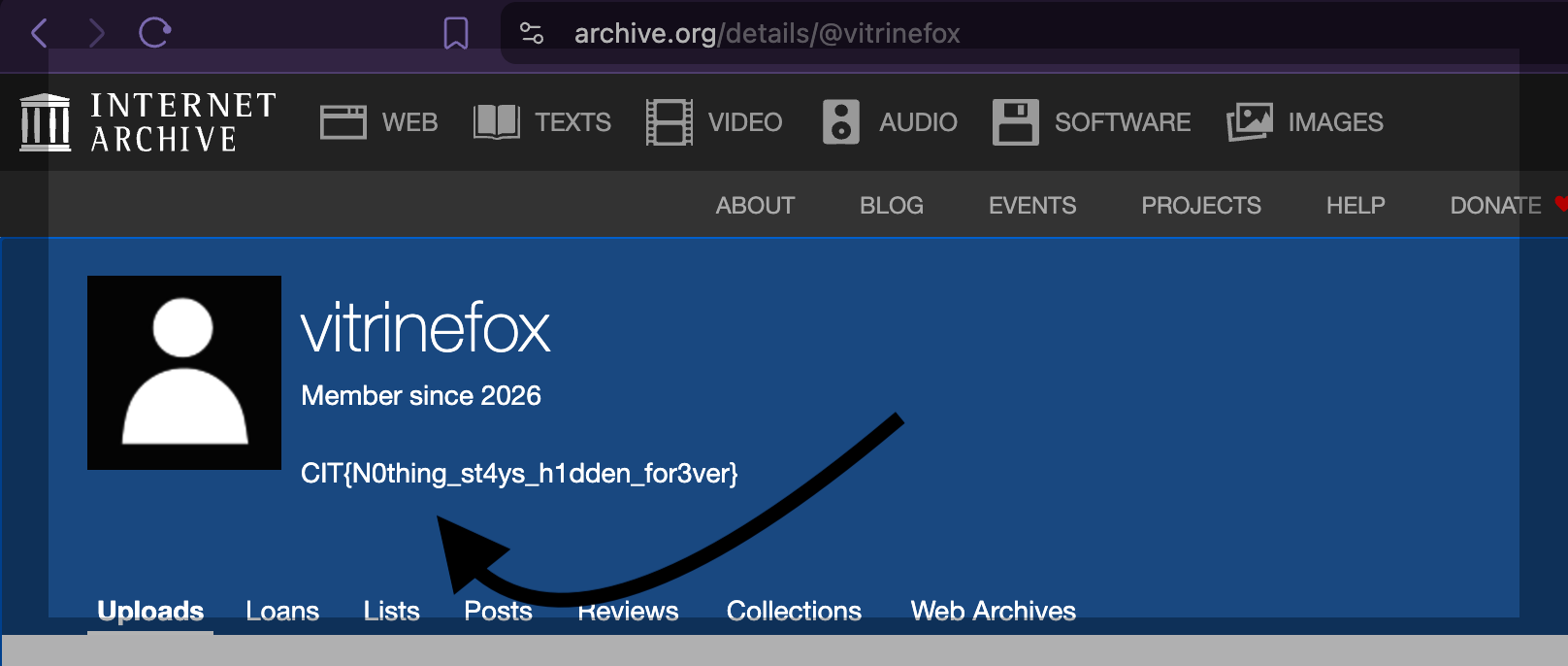Click the Web window icon
1568x666 pixels.
tap(343, 122)
